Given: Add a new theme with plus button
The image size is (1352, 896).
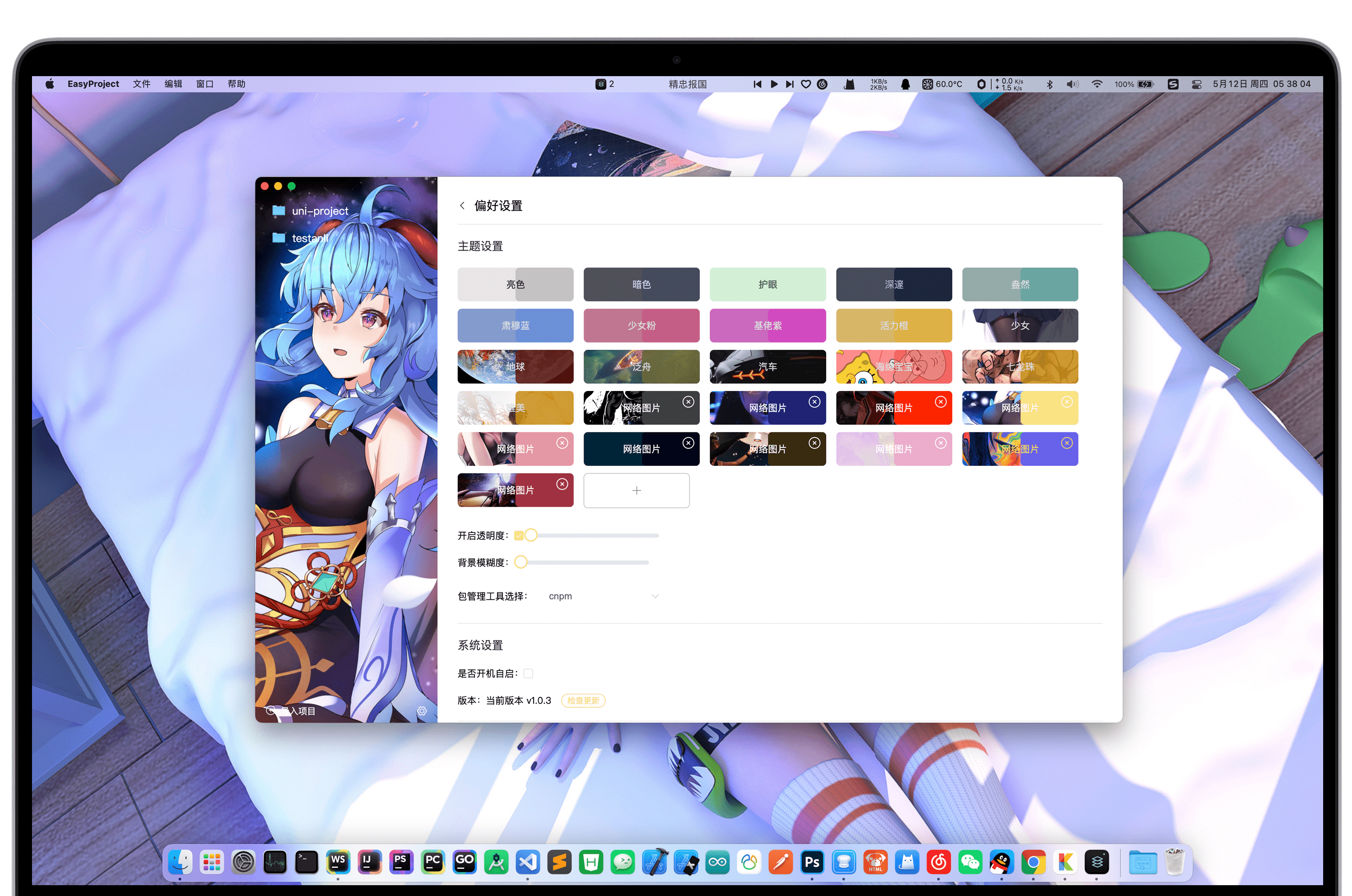Looking at the screenshot, I should pos(636,490).
